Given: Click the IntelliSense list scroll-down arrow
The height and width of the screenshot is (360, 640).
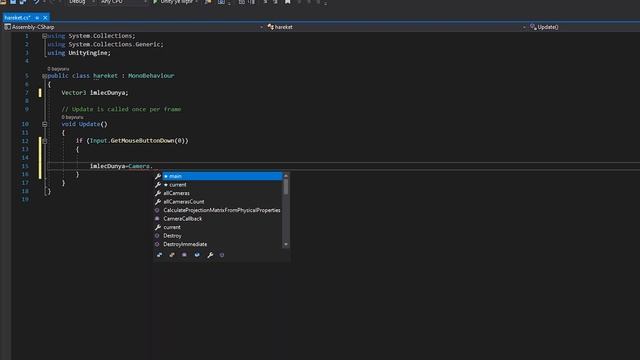Looking at the screenshot, I should [286, 244].
